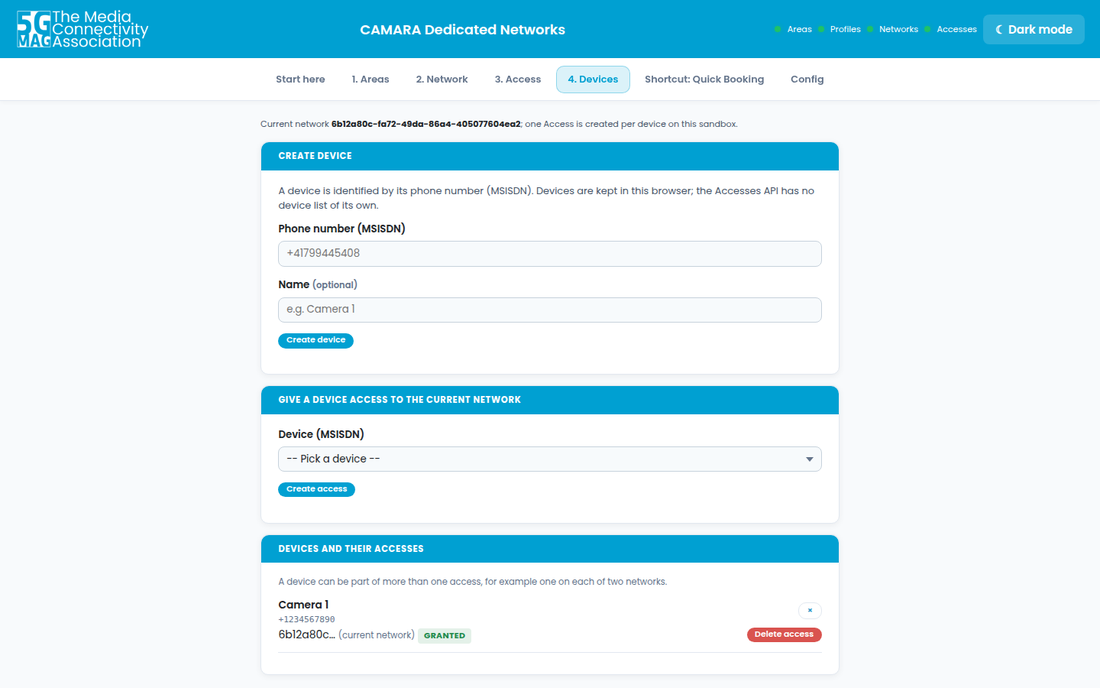The height and width of the screenshot is (688, 1100).
Task: Switch to the Config tab
Action: (807, 79)
